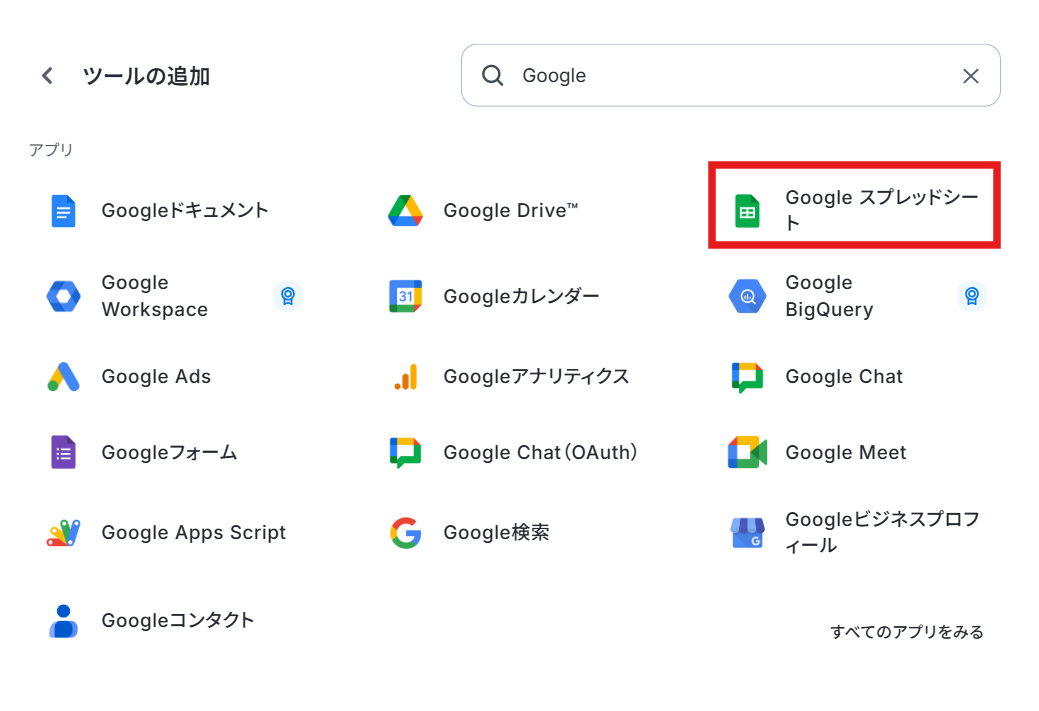Pick the Google Chat (OAuth) bubble icon
The image size is (1039, 711).
[x=406, y=453]
